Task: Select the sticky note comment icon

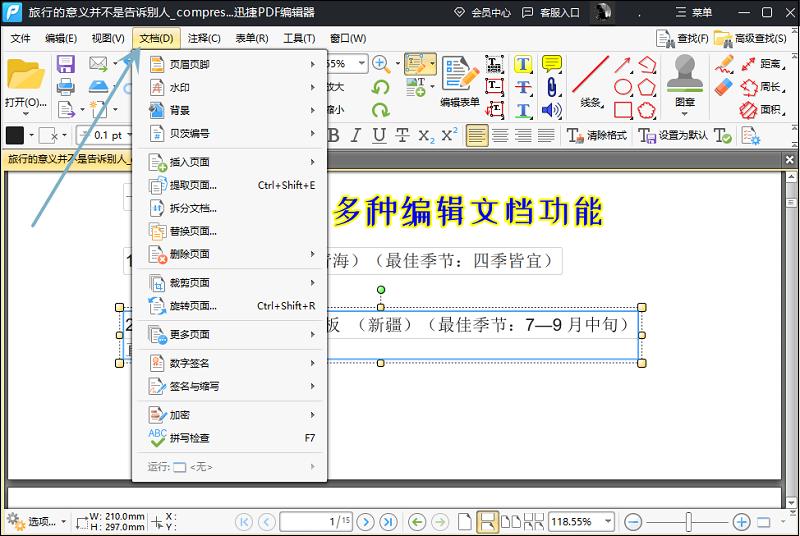Action: pyautogui.click(x=551, y=64)
